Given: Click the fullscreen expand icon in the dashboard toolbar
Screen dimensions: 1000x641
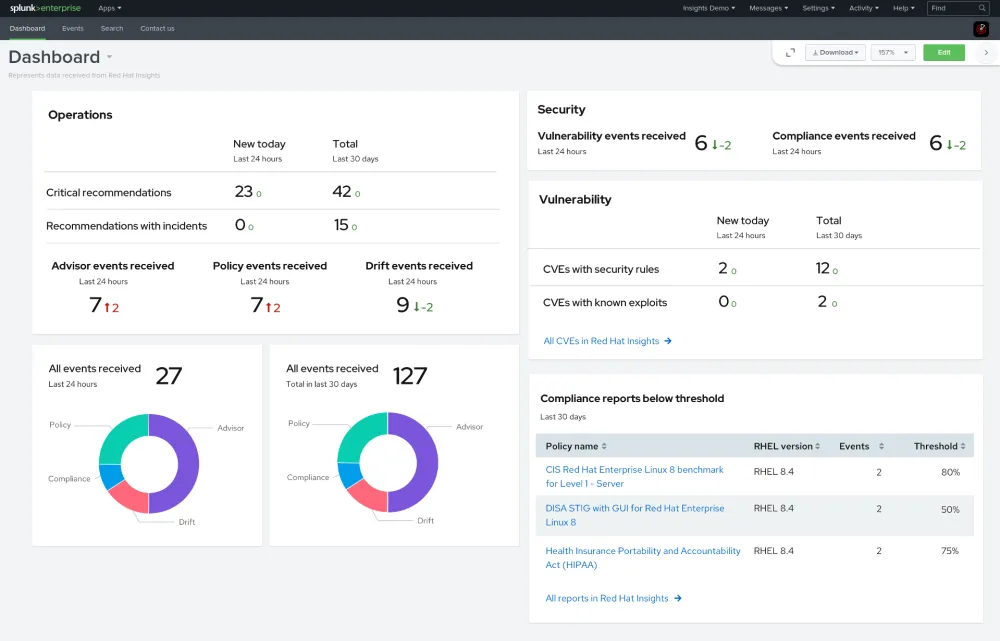Looking at the screenshot, I should [x=791, y=51].
